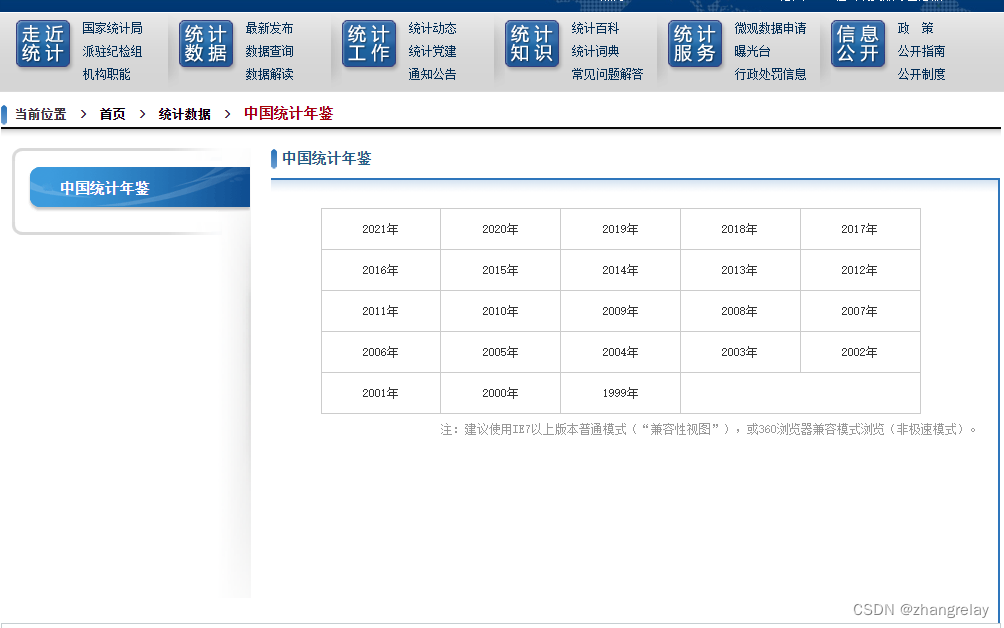Open the 统计知识 section icon
1004x628 pixels.
point(531,44)
